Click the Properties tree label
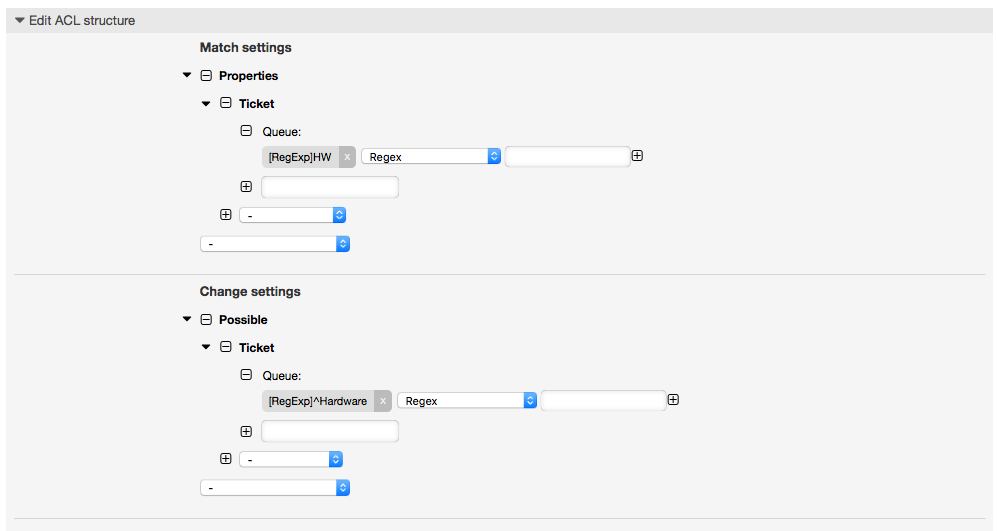This screenshot has width=997, height=531. tap(249, 76)
